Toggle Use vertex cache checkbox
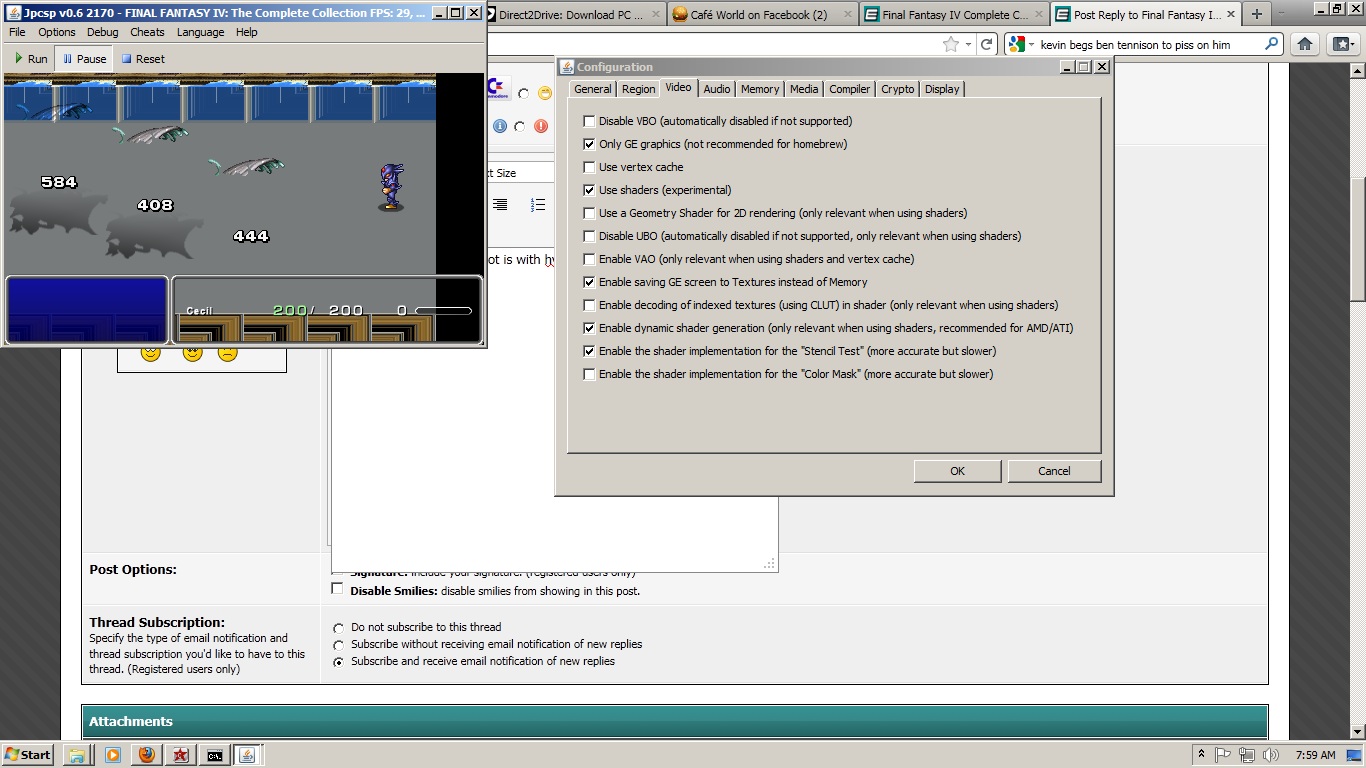1366x768 pixels. 589,167
